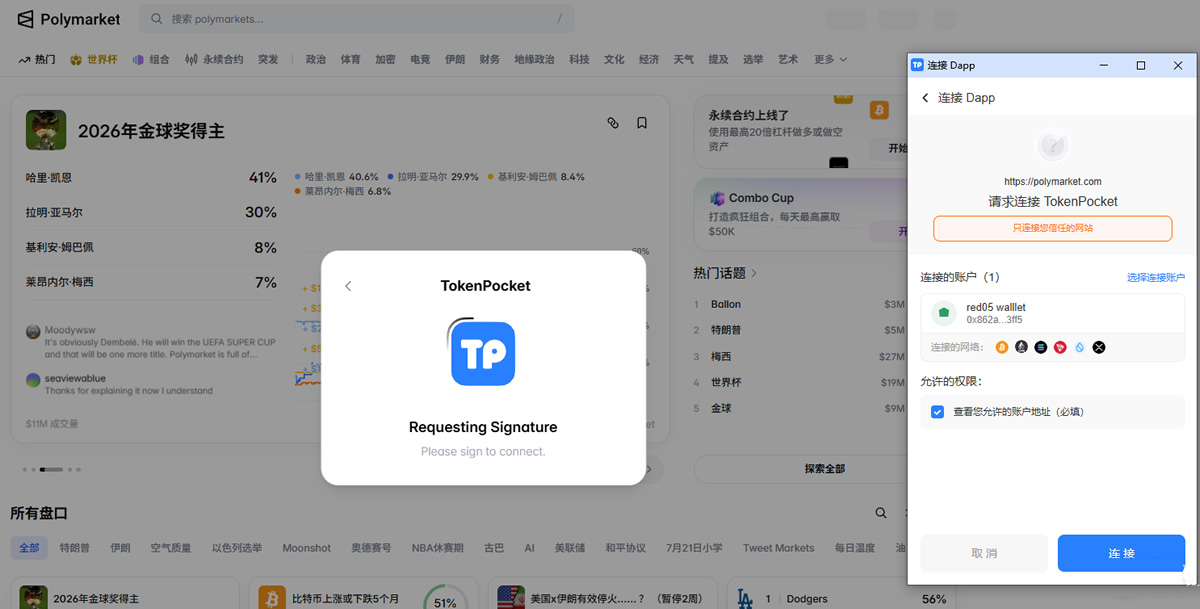Click the US flag market thumbnail
Image resolution: width=1200 pixels, height=609 pixels.
tap(511, 598)
